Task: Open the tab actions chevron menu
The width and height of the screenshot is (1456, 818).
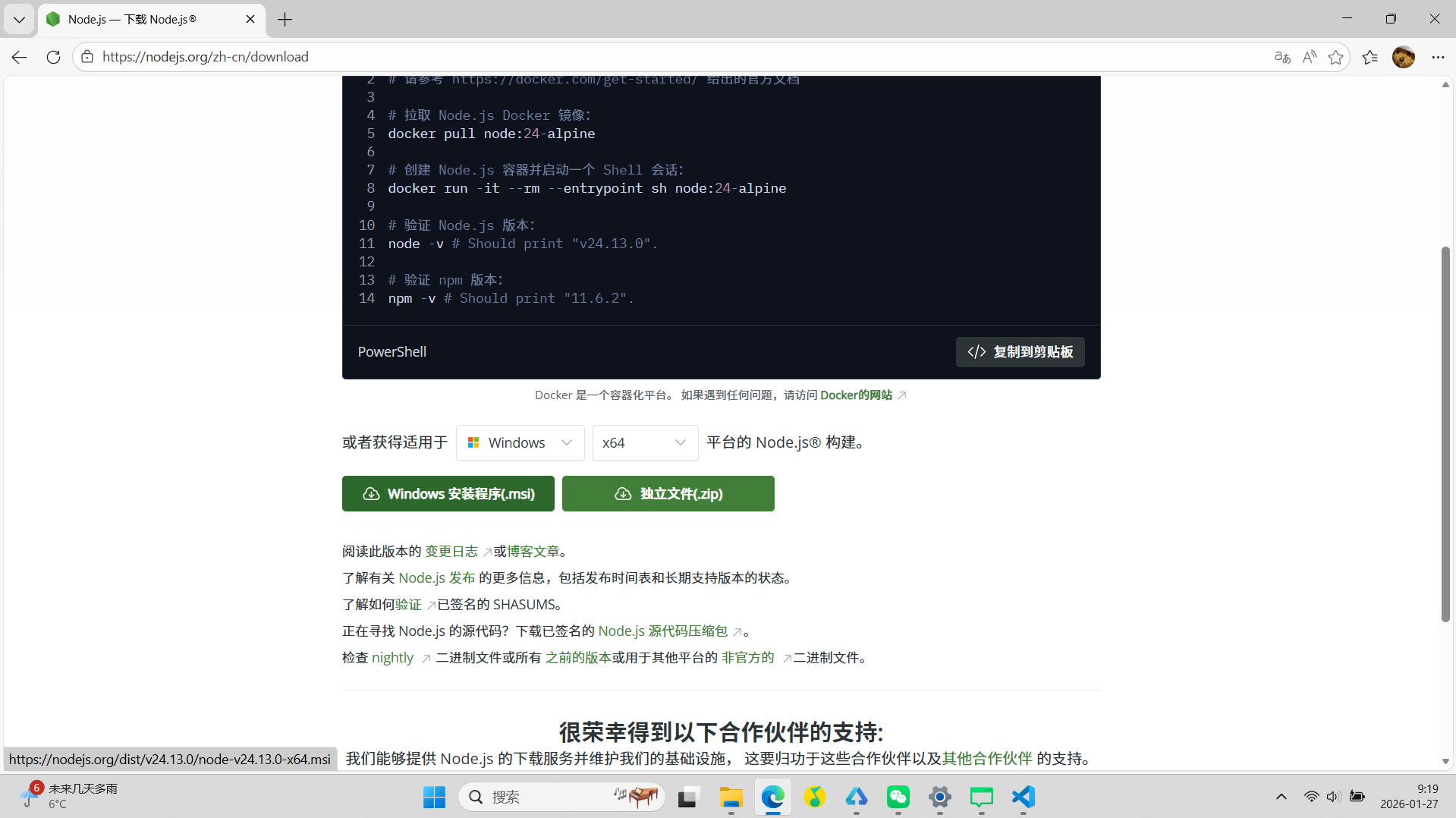Action: [x=19, y=20]
